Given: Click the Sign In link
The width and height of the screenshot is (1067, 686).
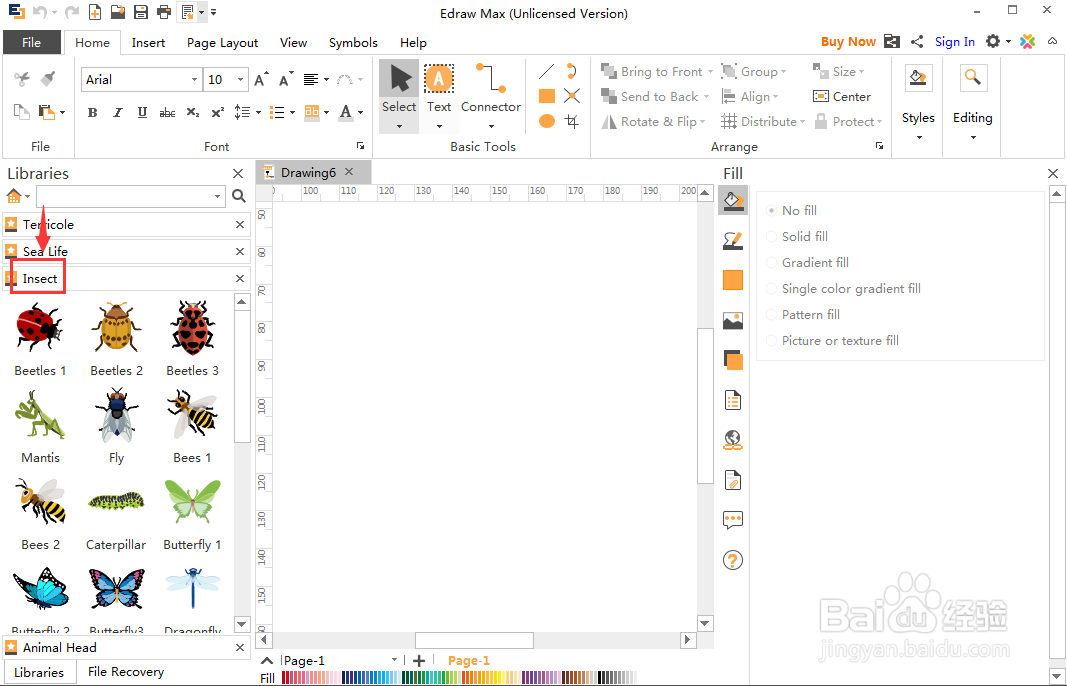Looking at the screenshot, I should [x=955, y=42].
